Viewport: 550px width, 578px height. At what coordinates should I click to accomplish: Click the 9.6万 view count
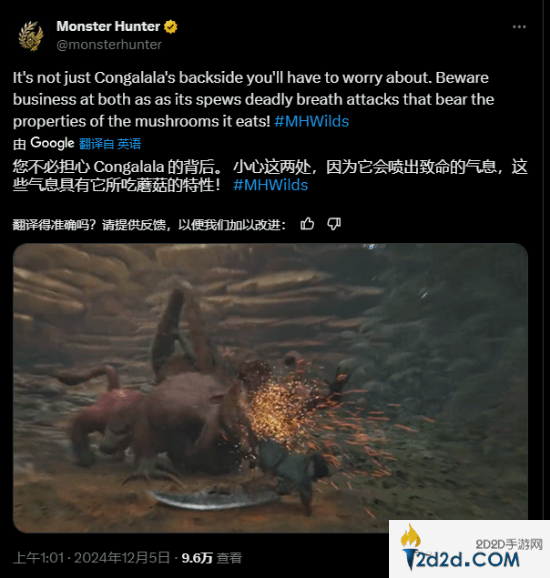tap(197, 558)
